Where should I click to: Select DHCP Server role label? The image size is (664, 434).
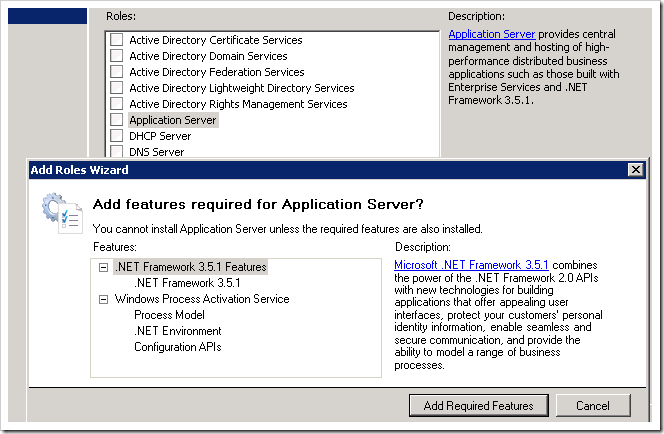pyautogui.click(x=160, y=136)
